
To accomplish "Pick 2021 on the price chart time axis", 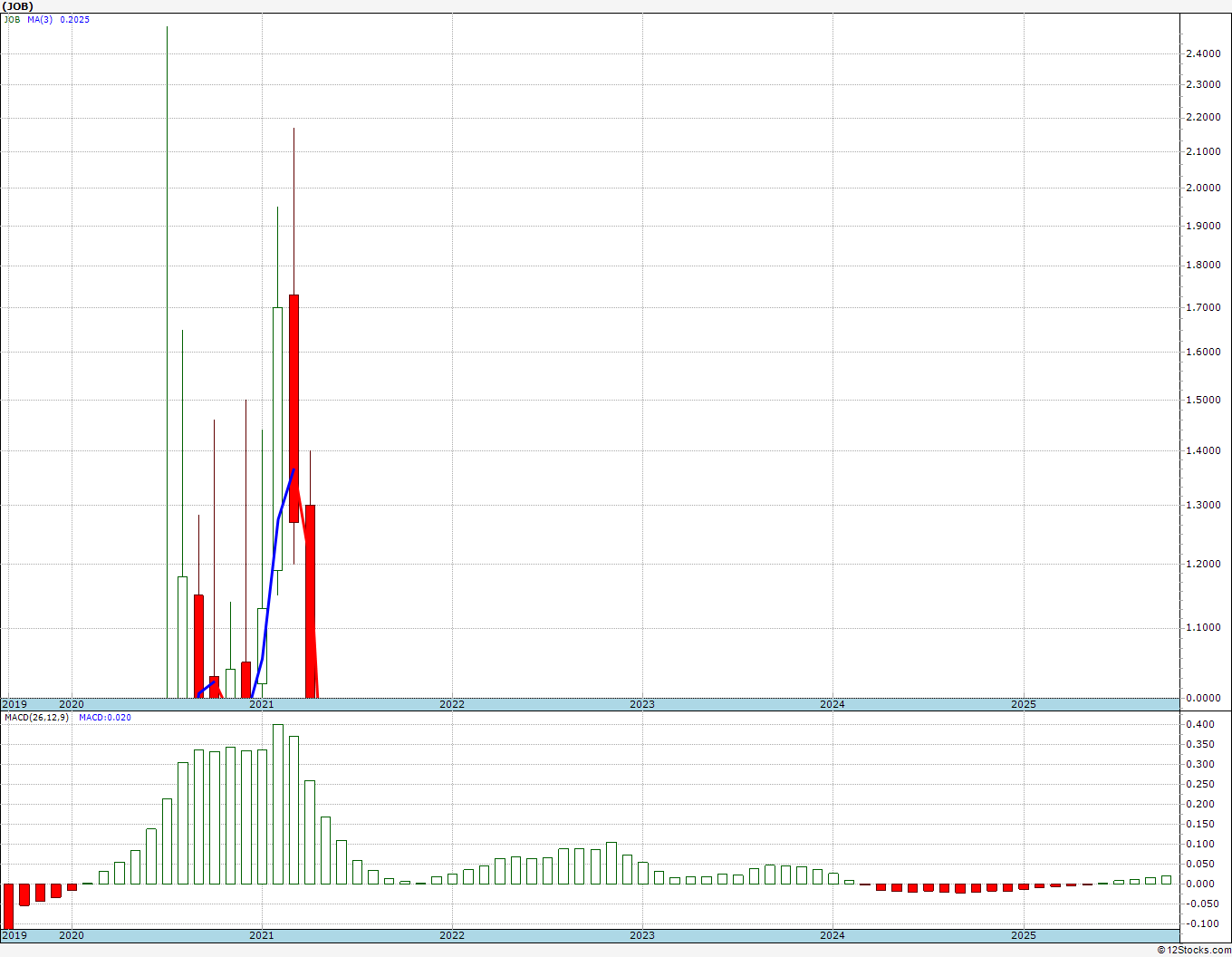I will point(262,704).
